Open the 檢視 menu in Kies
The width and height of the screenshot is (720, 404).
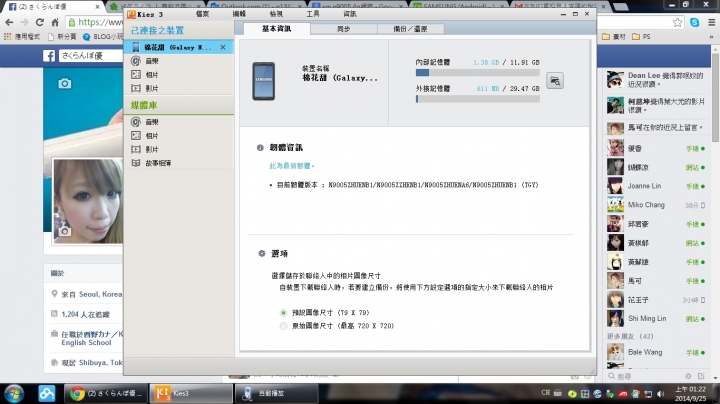(276, 14)
